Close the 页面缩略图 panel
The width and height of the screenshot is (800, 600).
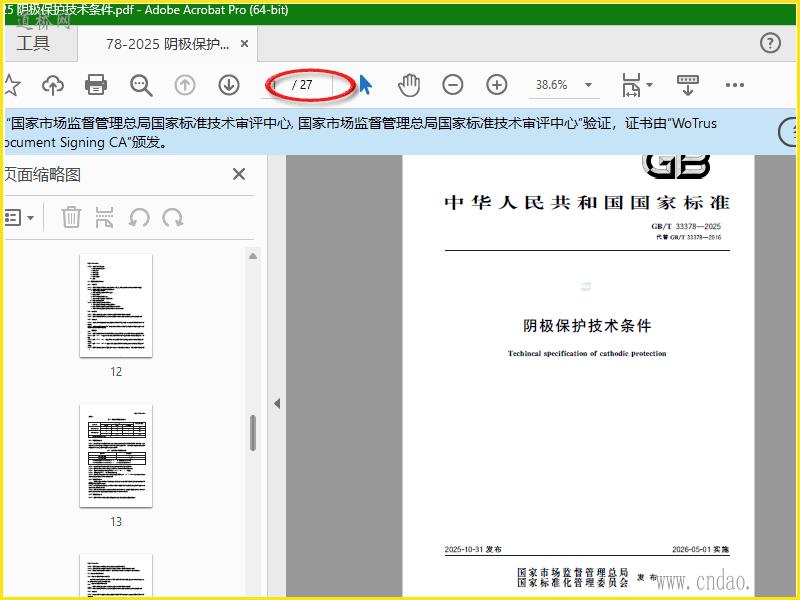pos(239,174)
